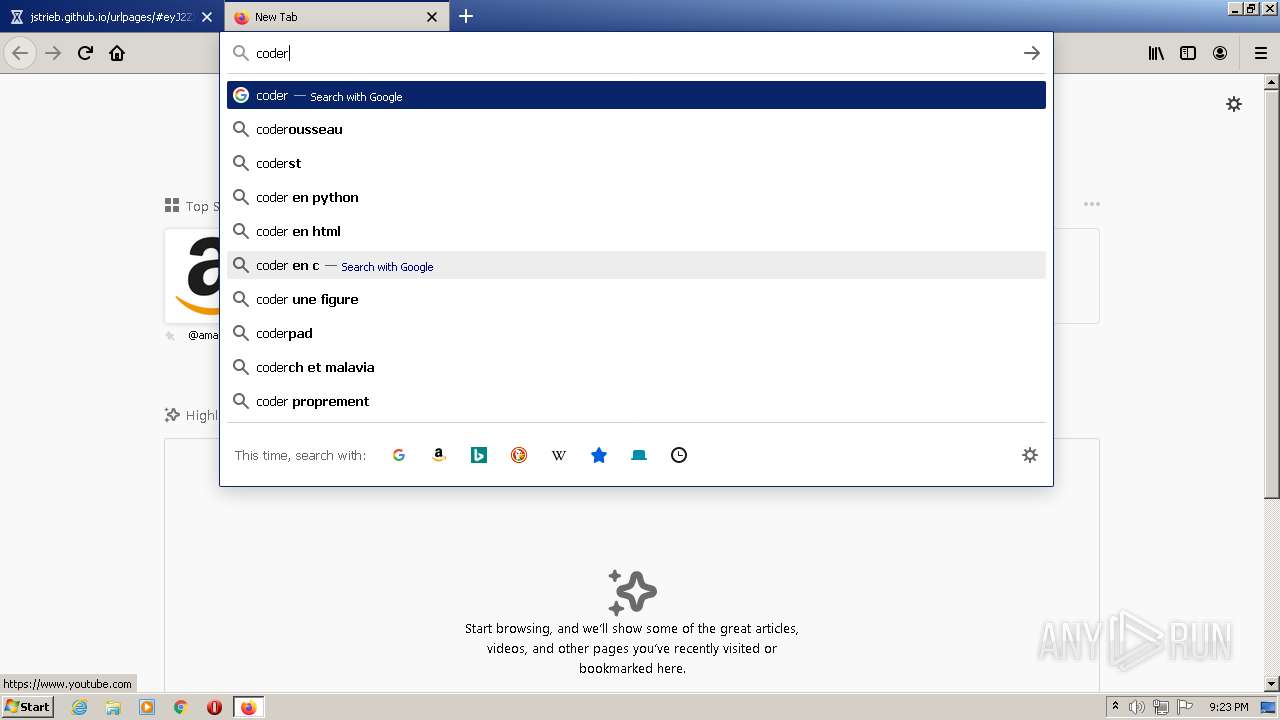
Task: Search this time with Bing icon
Action: (479, 455)
